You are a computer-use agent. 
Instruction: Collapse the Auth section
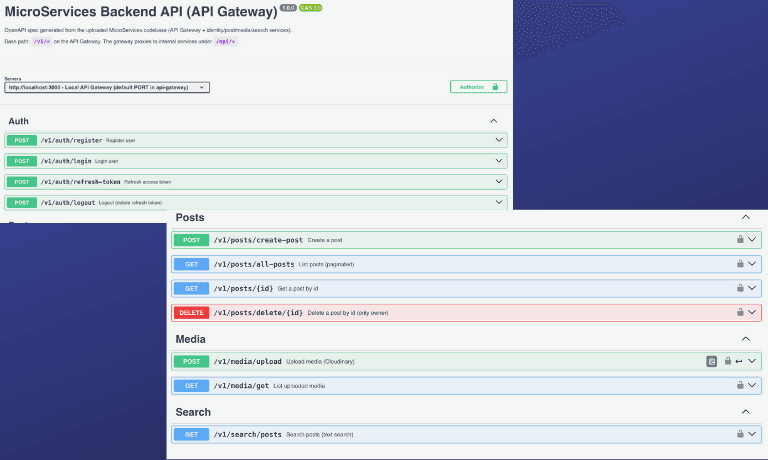tap(493, 121)
